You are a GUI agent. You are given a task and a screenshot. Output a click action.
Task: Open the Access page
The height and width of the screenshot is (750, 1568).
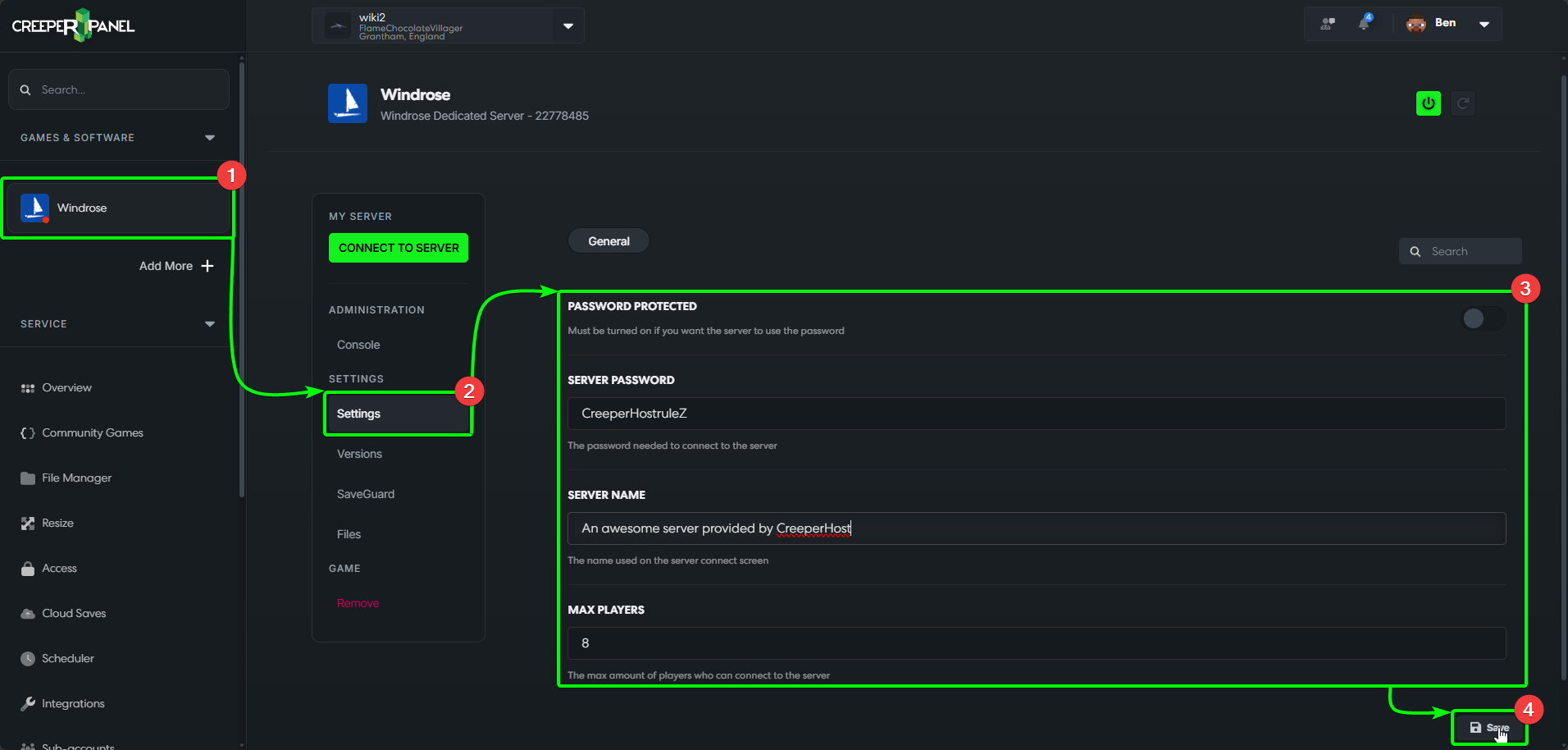click(59, 568)
